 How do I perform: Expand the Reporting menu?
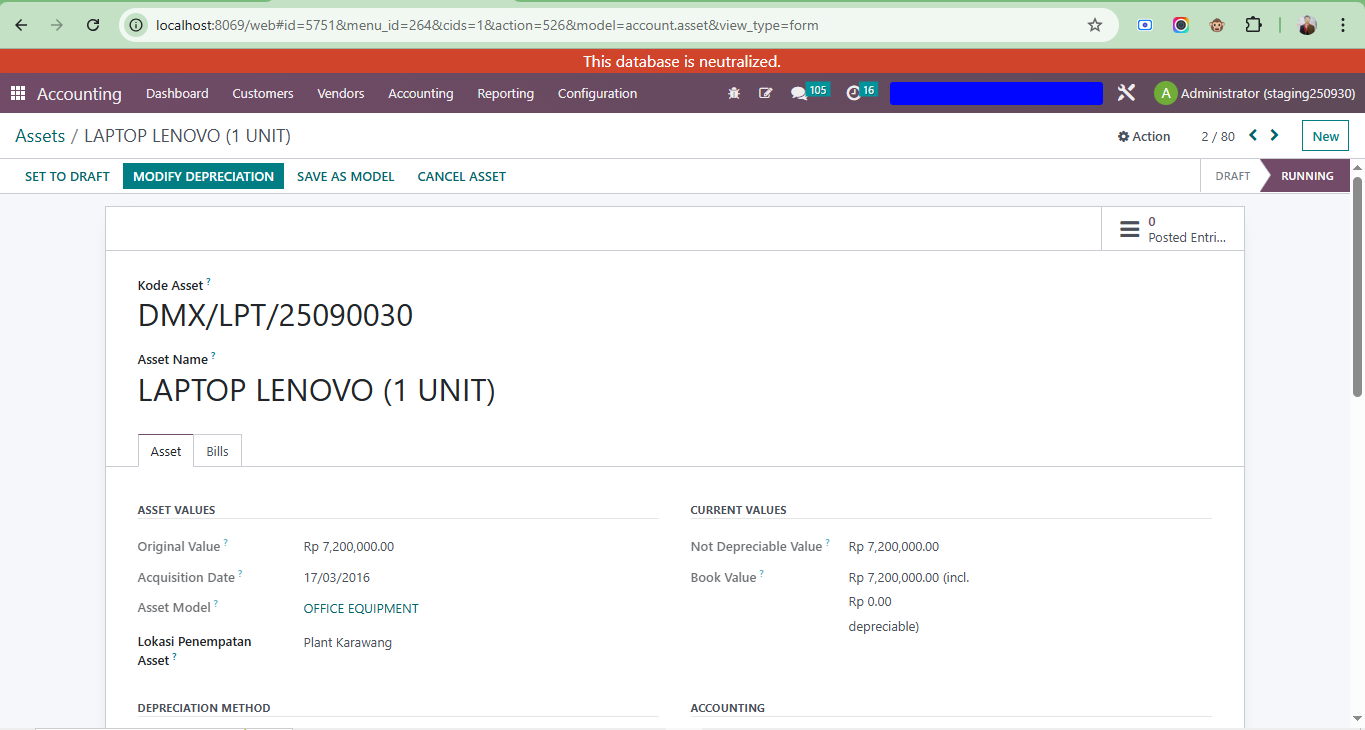coord(505,93)
